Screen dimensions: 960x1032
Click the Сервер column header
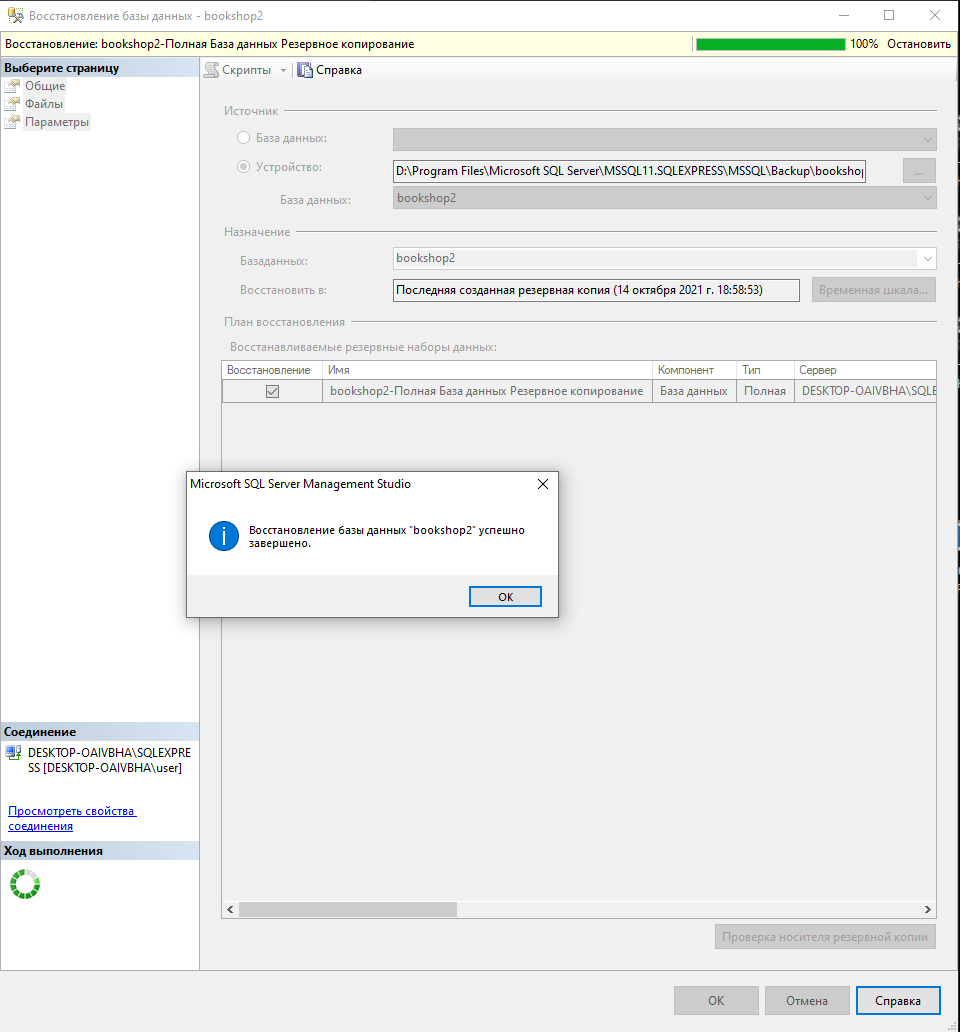(x=865, y=370)
